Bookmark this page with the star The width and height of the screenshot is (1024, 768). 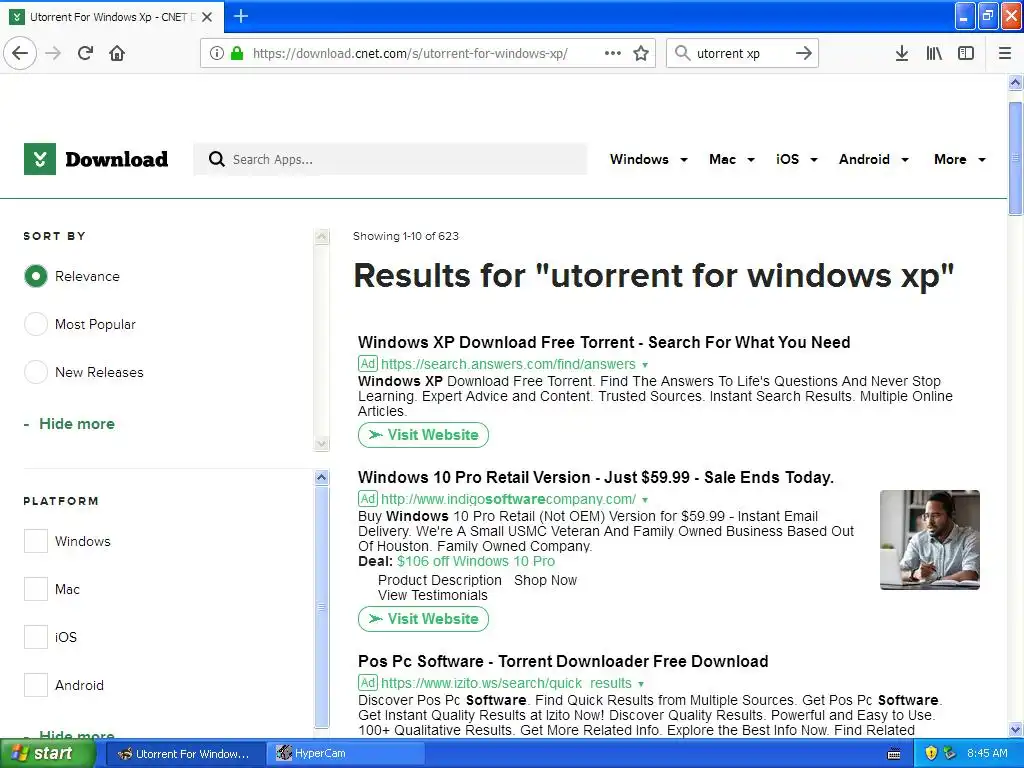pos(641,53)
